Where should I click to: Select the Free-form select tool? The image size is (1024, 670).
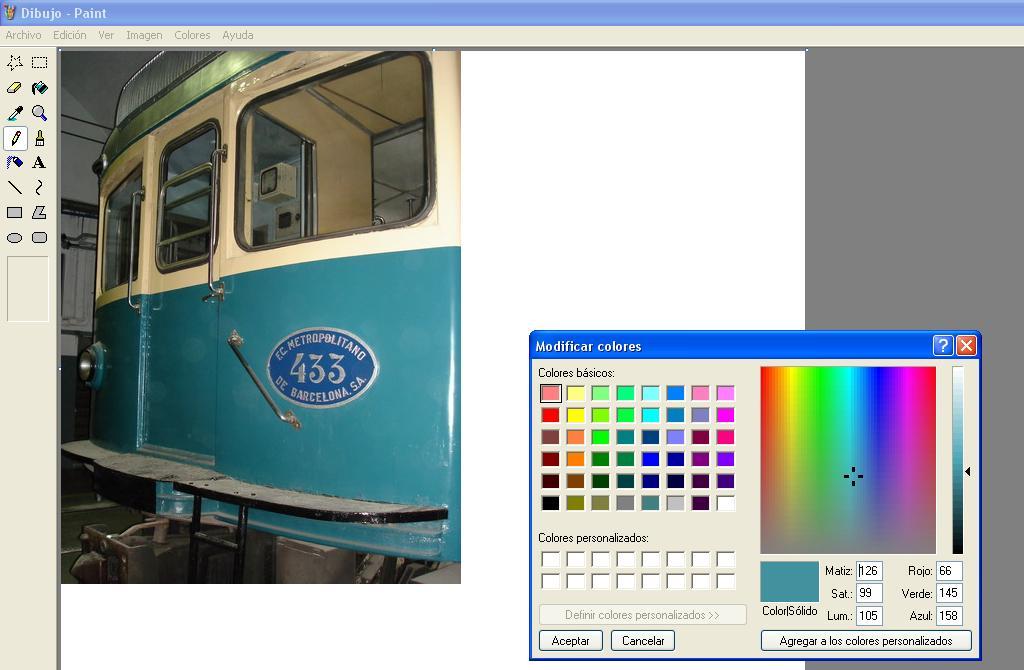(15, 63)
